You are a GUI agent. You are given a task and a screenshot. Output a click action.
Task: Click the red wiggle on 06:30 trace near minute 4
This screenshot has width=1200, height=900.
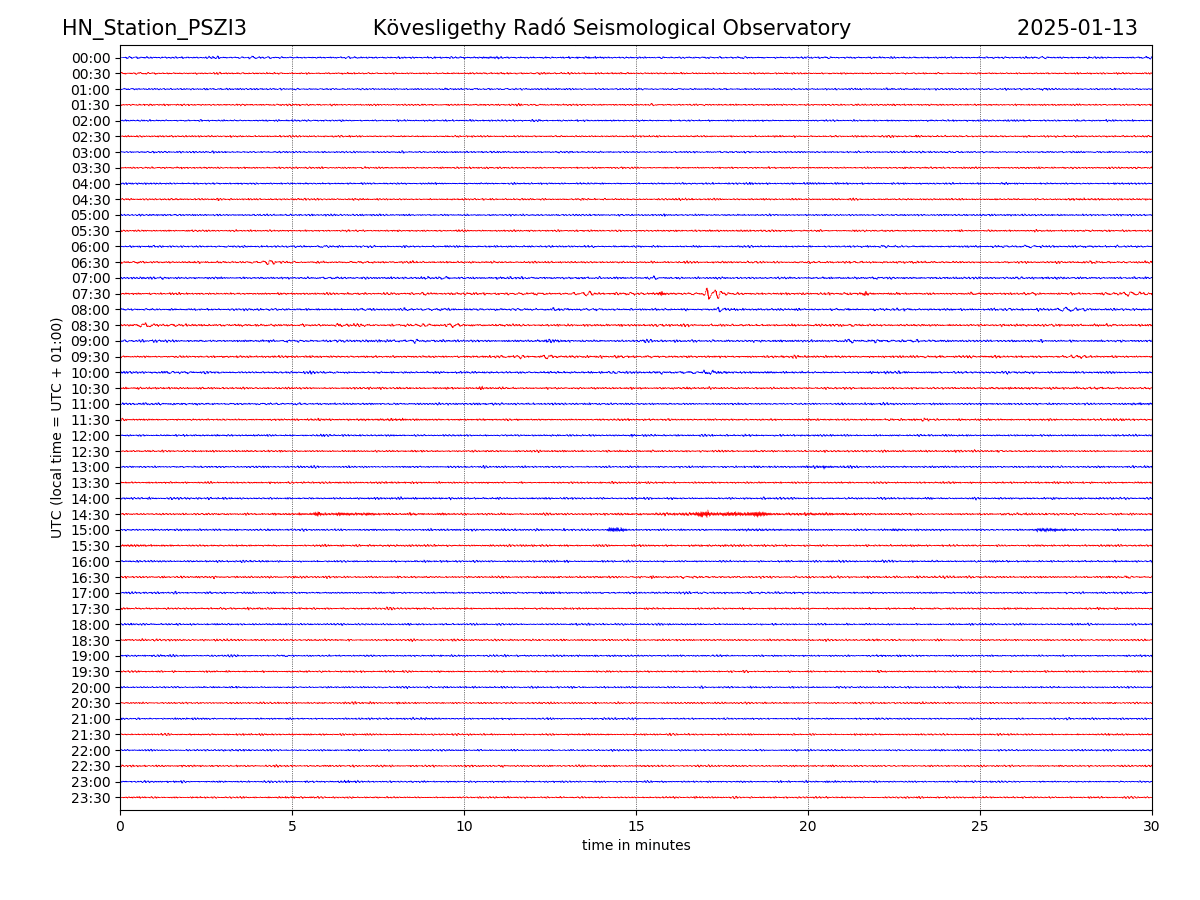coord(269,262)
